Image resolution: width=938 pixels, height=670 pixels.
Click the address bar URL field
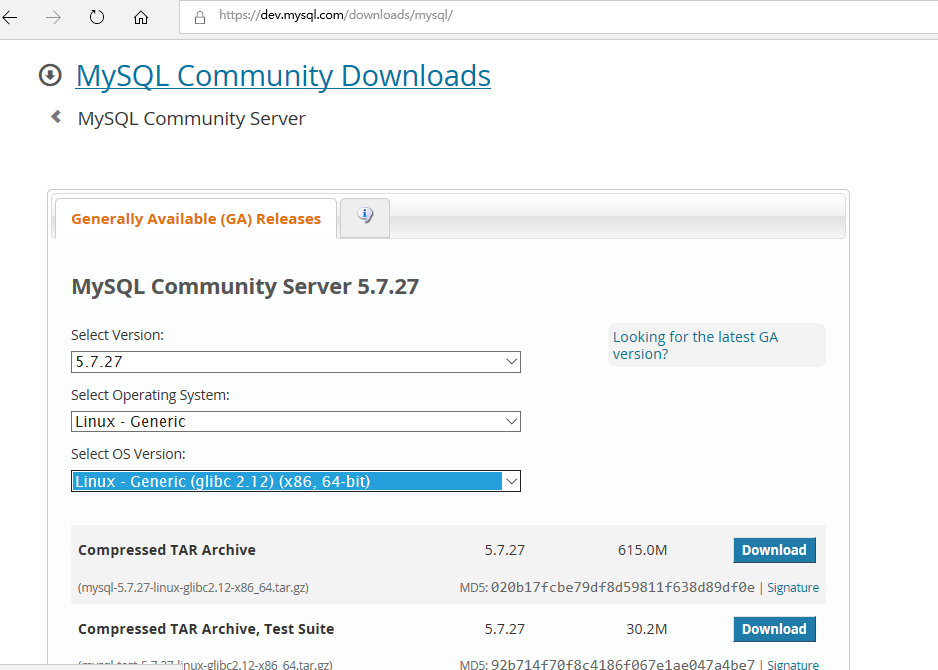(x=559, y=16)
